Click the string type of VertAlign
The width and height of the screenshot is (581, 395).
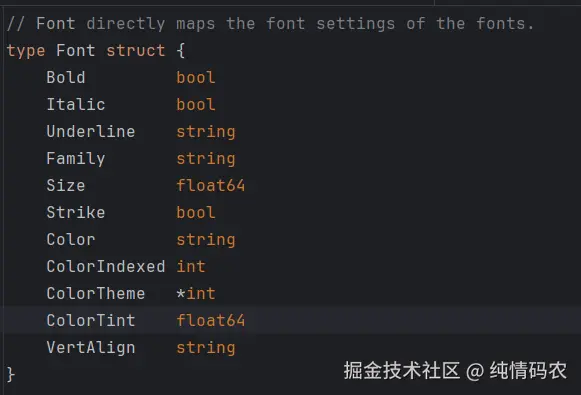coord(206,348)
